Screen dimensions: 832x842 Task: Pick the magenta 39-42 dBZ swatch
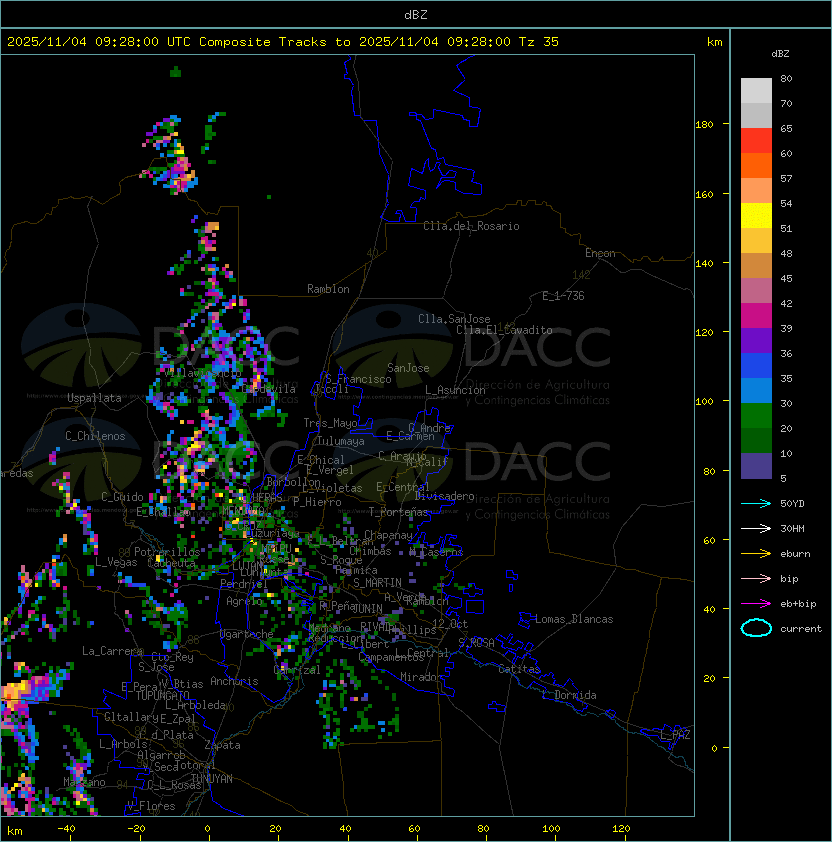click(x=756, y=316)
